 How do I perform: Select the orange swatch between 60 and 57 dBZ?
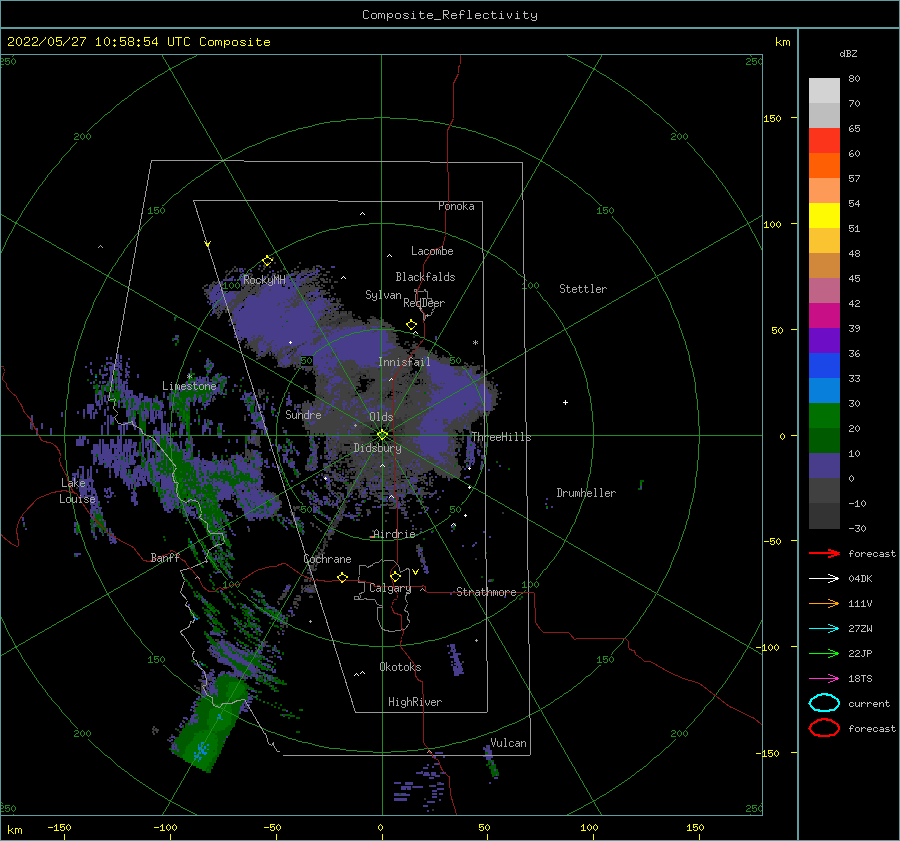[824, 166]
